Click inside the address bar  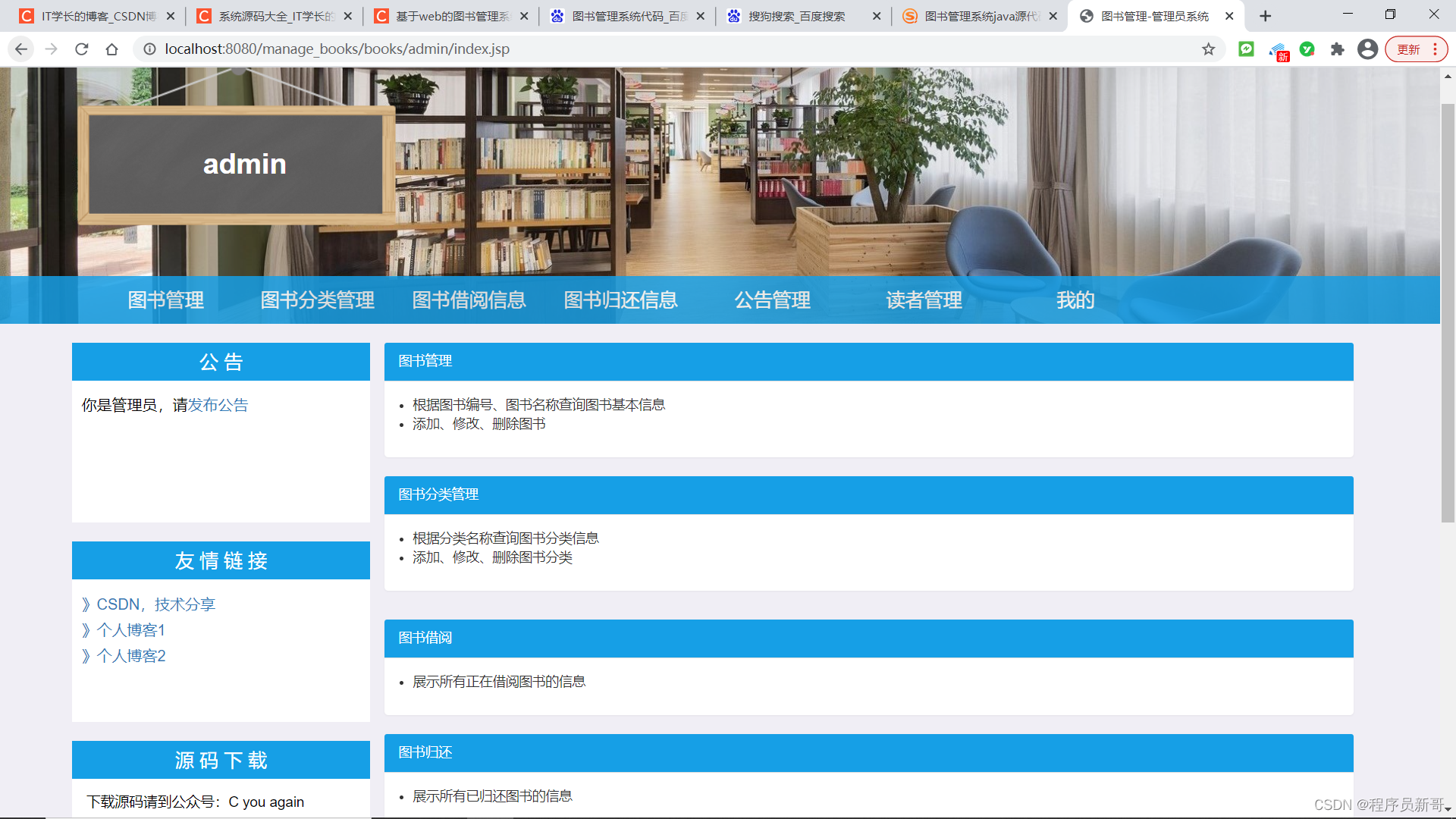tap(531, 49)
